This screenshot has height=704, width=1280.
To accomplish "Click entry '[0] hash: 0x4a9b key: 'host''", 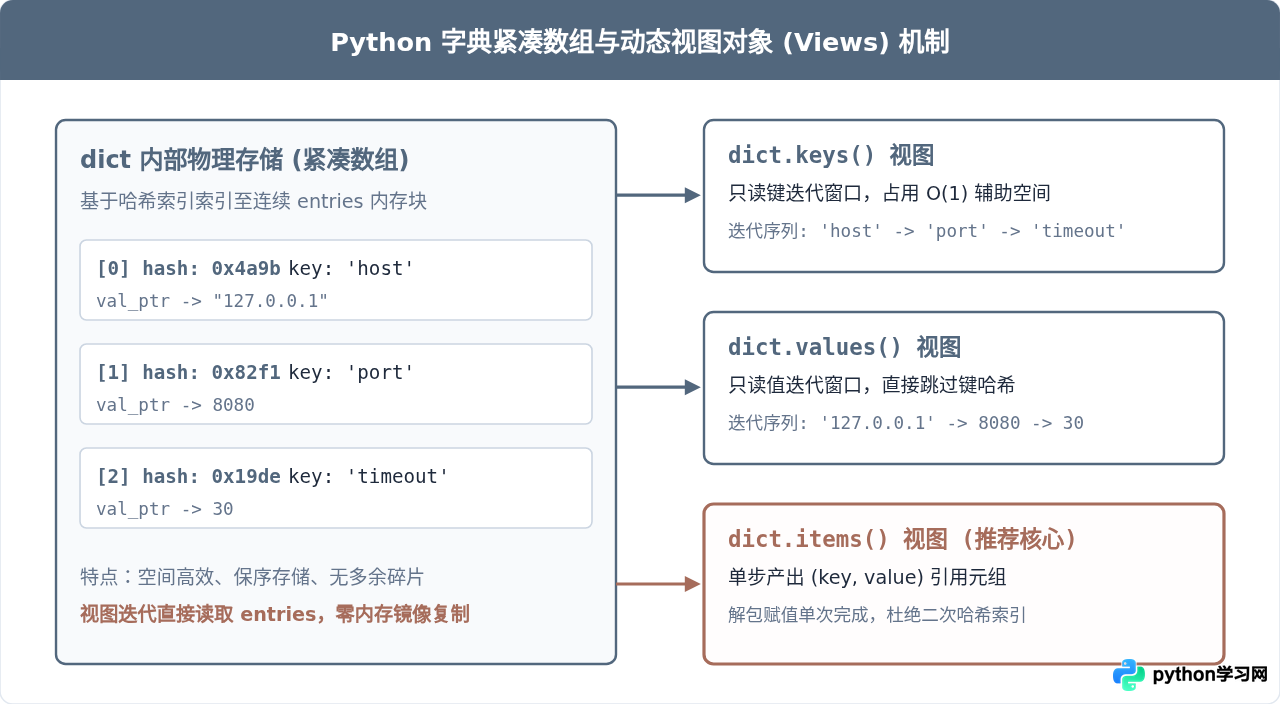I will point(255,269).
